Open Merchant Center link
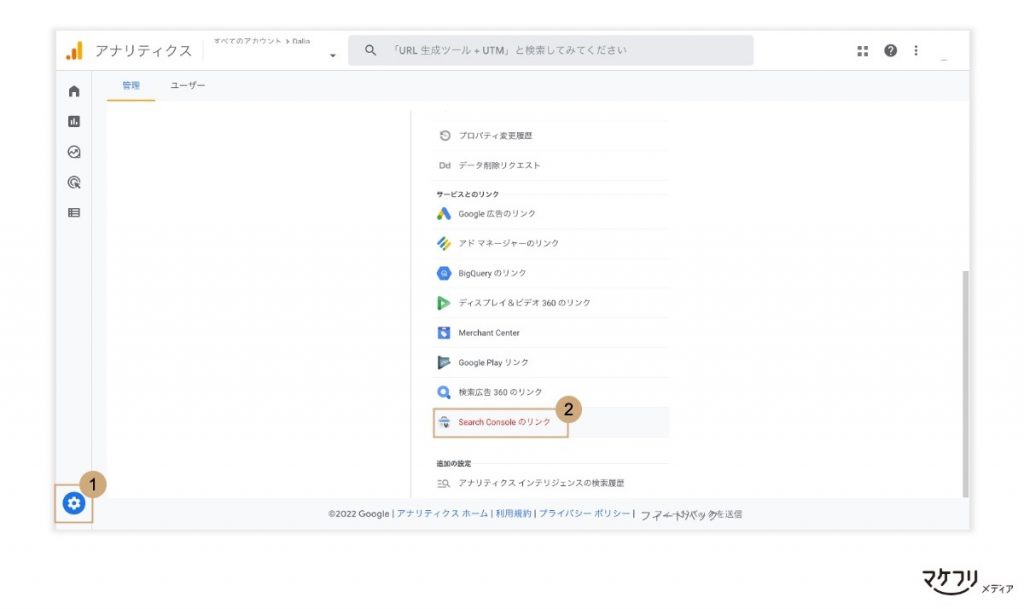 [x=488, y=333]
